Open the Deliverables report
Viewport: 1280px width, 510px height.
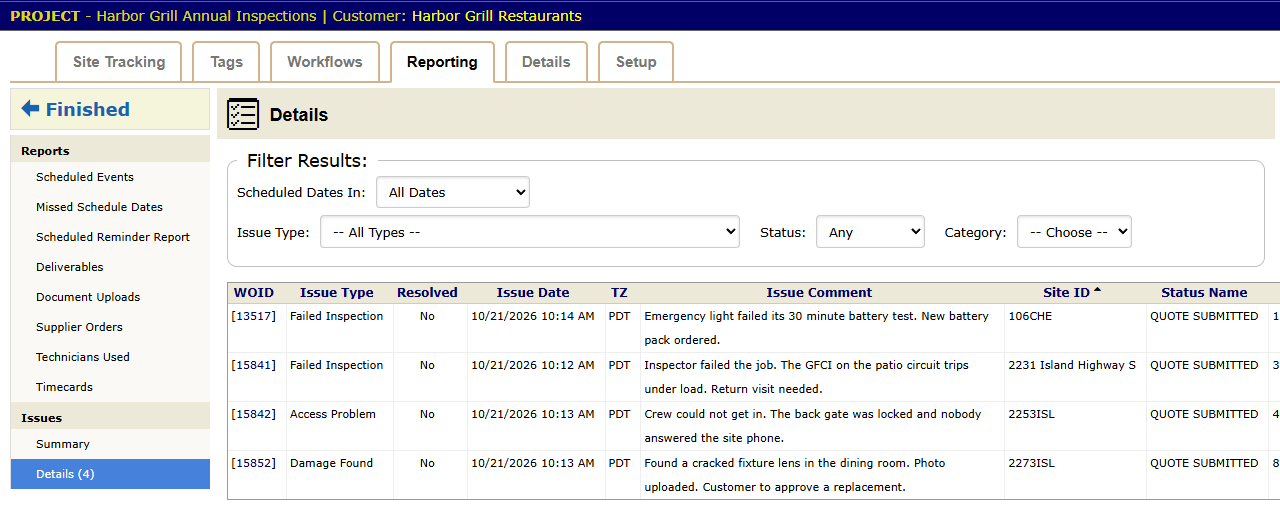click(x=70, y=267)
